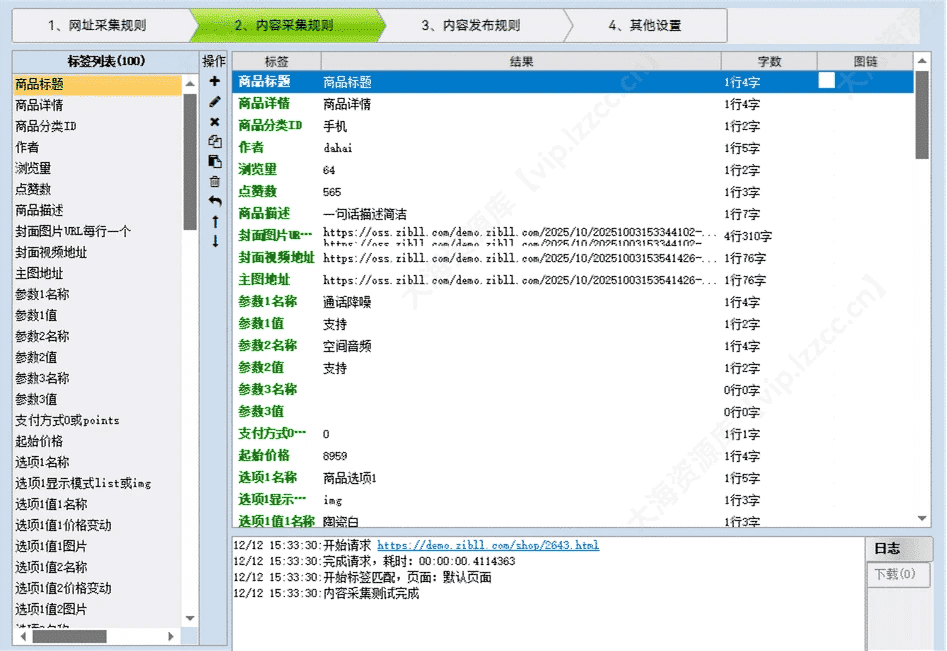This screenshot has width=947, height=651.
Task: Select 点赞数 in the tag list
Action: [x=97, y=189]
